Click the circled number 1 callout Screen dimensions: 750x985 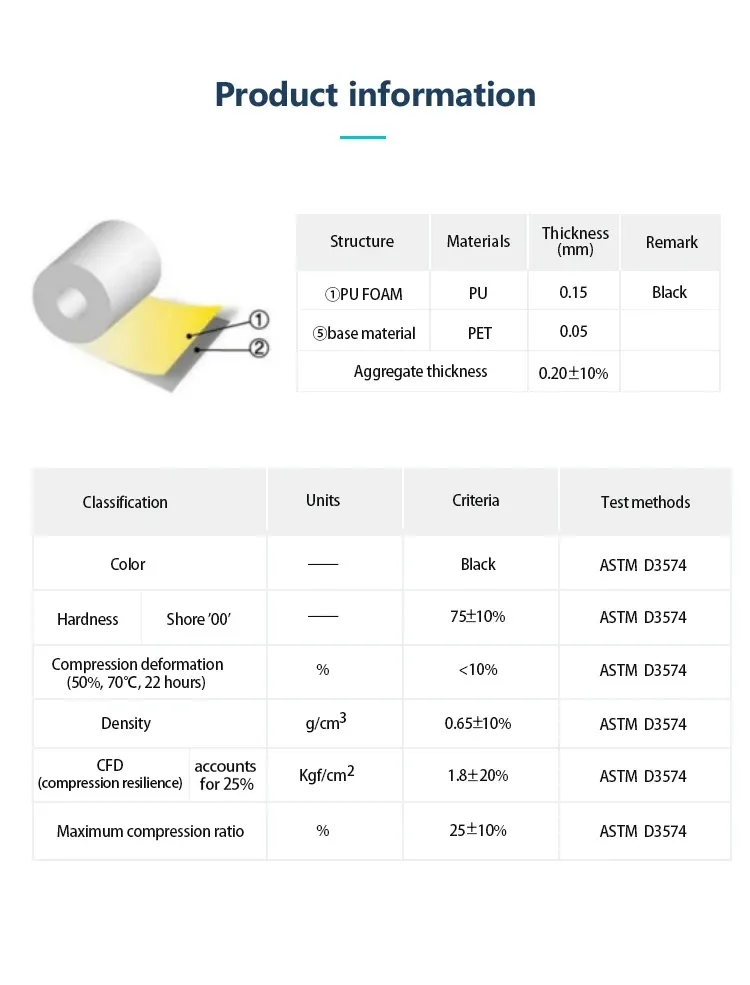257,320
